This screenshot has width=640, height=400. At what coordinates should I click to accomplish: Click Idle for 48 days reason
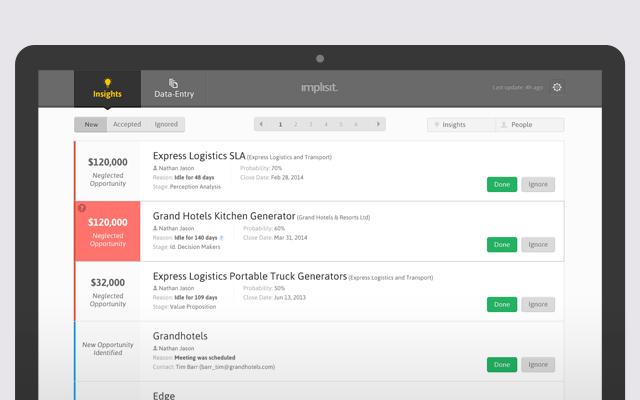[194, 178]
